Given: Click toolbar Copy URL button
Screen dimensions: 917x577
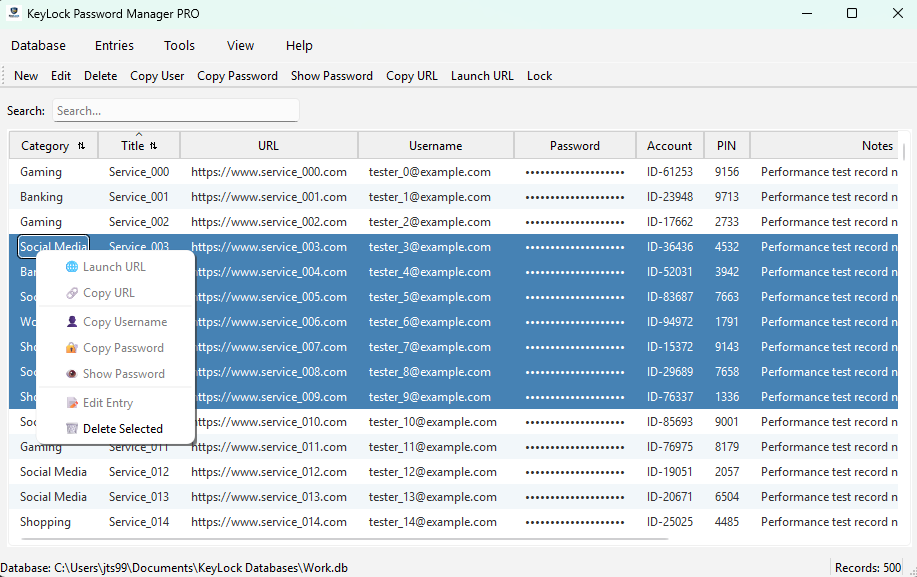Looking at the screenshot, I should [412, 76].
